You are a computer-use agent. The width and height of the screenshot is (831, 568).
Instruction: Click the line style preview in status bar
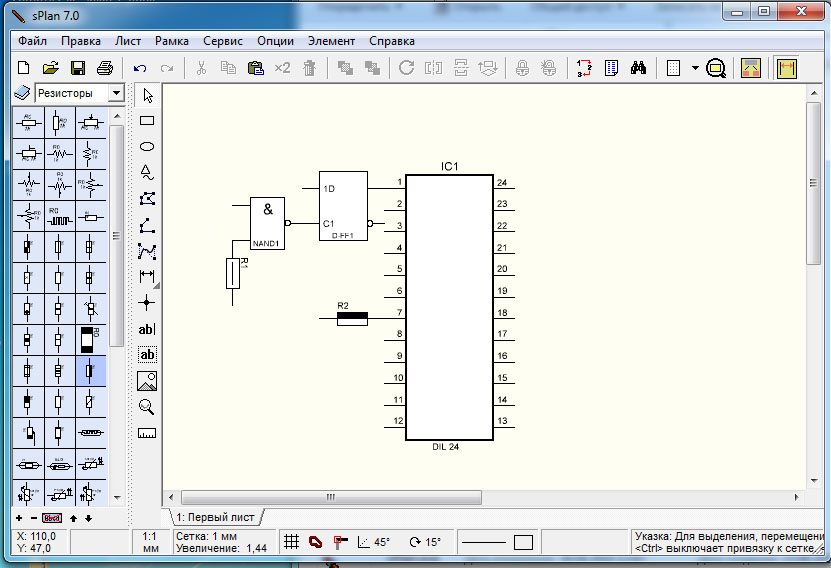pos(483,542)
